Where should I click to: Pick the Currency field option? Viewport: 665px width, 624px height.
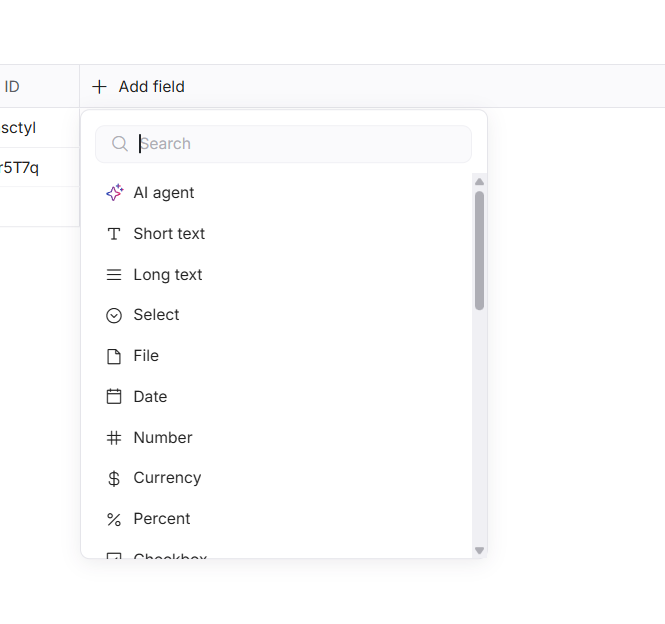coord(167,478)
